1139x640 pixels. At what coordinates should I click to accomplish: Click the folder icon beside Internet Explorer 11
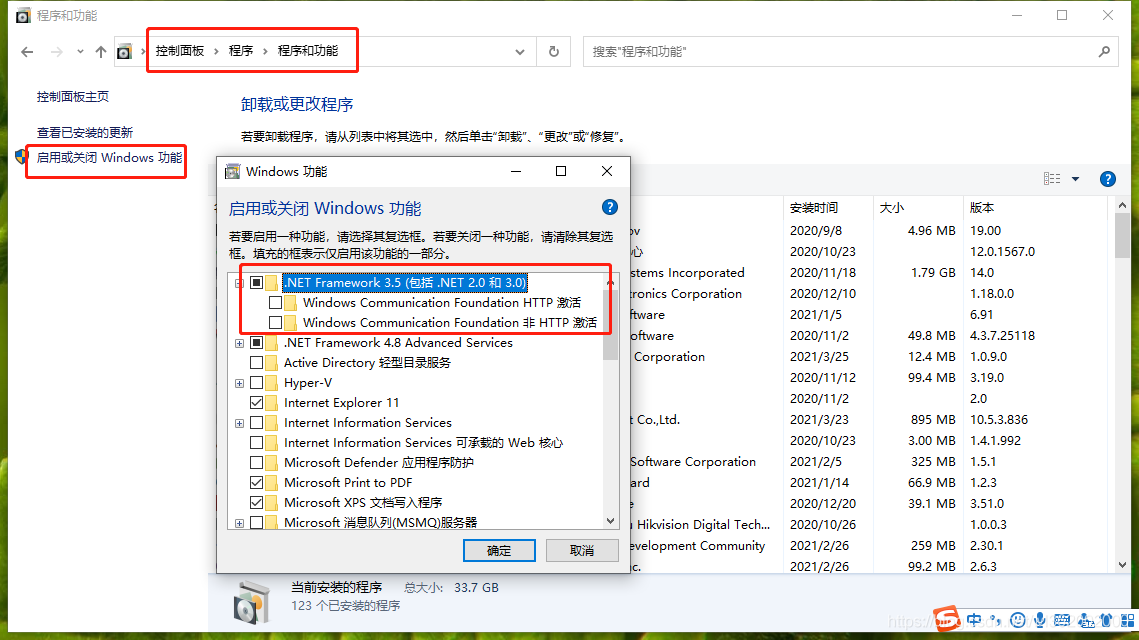[272, 402]
